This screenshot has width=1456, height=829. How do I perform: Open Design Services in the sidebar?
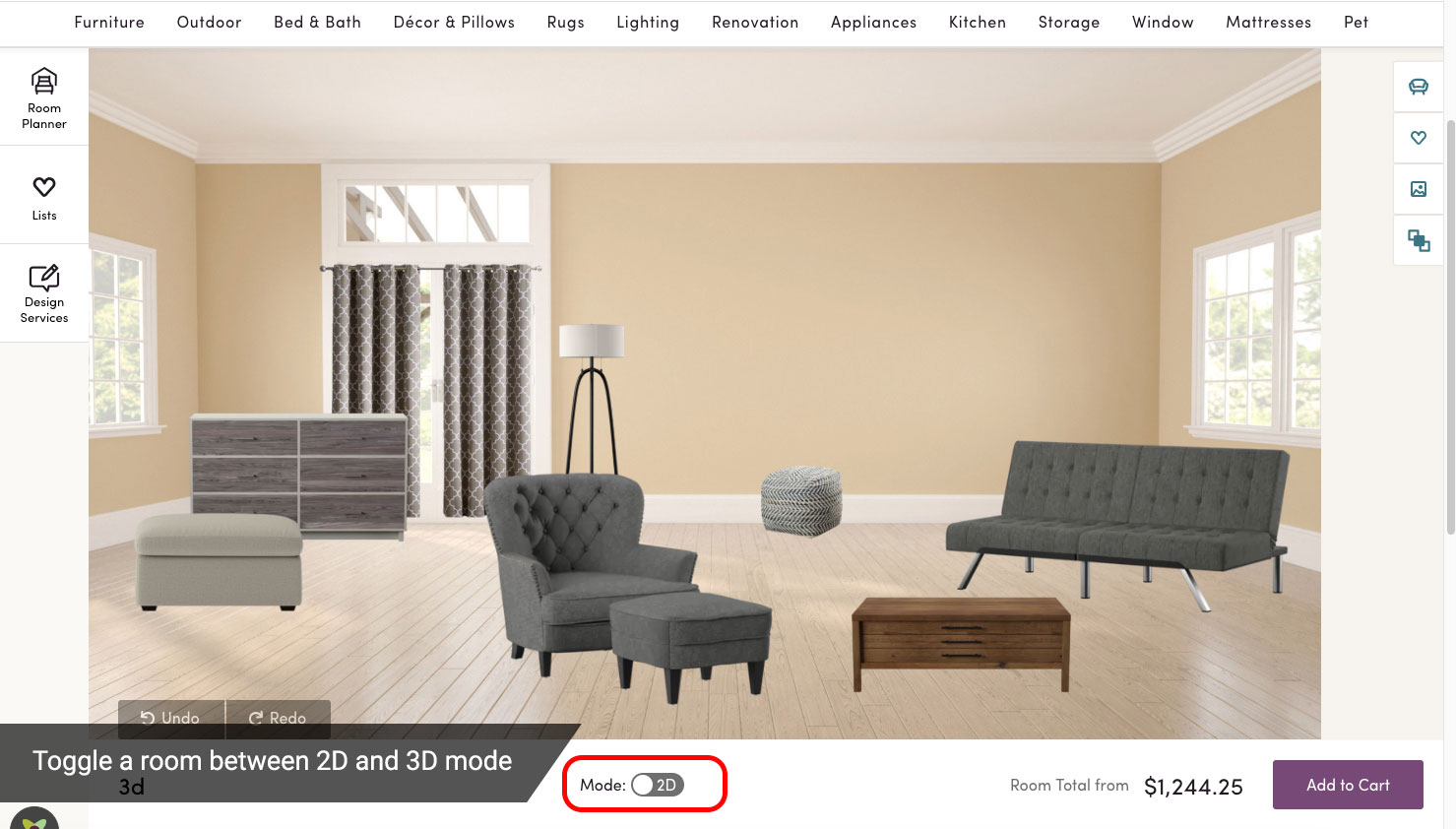tap(44, 293)
